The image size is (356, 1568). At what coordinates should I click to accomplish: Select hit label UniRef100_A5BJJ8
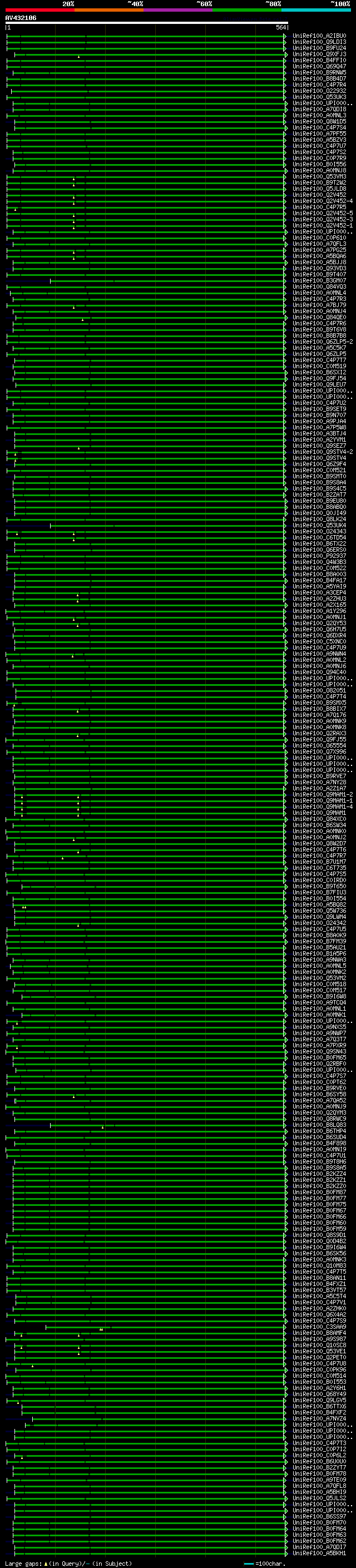319,262
